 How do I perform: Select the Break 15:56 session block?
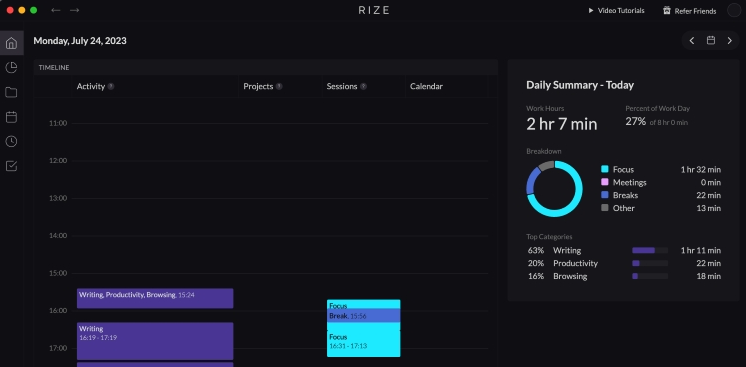pyautogui.click(x=363, y=316)
